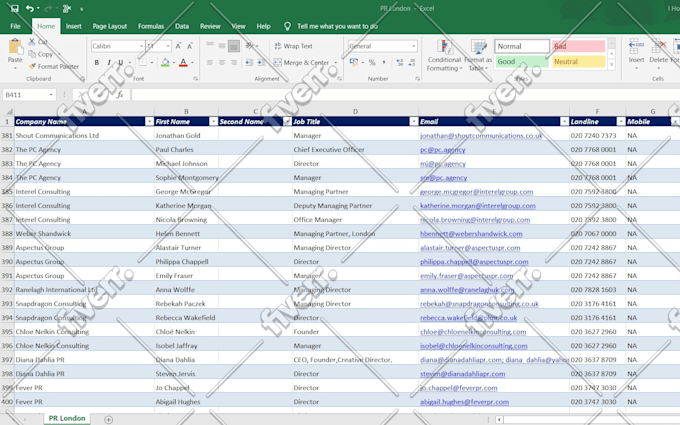Click the Copy icon in Clipboard group
Viewport: 680px width, 425px height.
32,54
